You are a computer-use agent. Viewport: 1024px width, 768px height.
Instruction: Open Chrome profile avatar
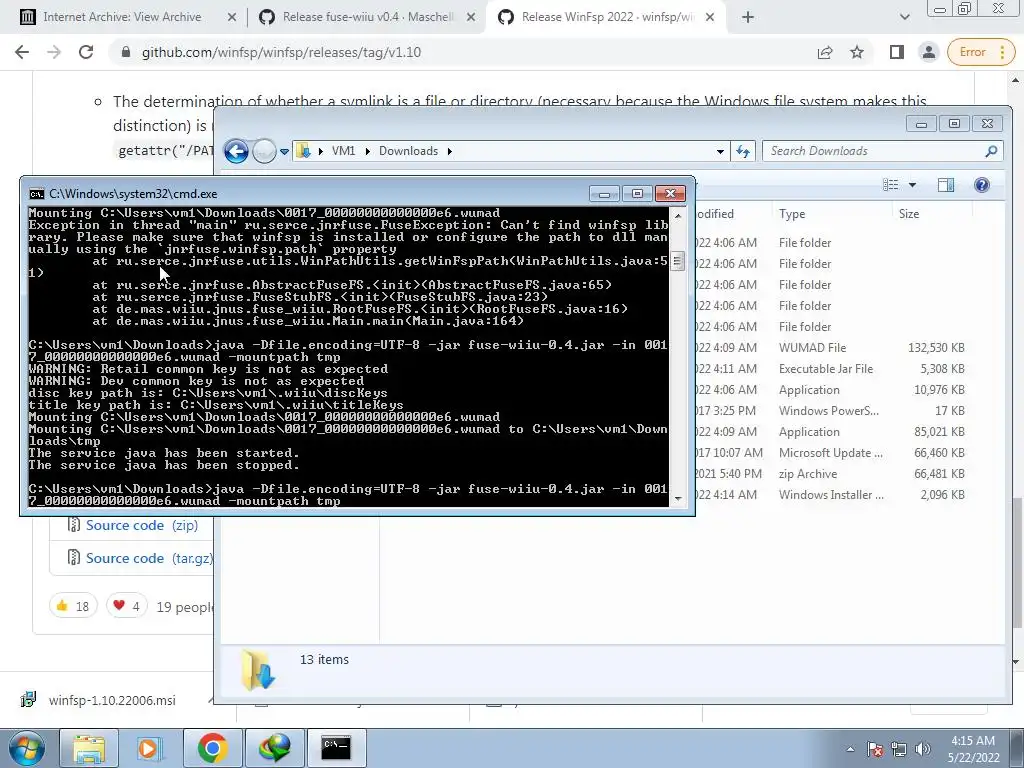pos(928,52)
